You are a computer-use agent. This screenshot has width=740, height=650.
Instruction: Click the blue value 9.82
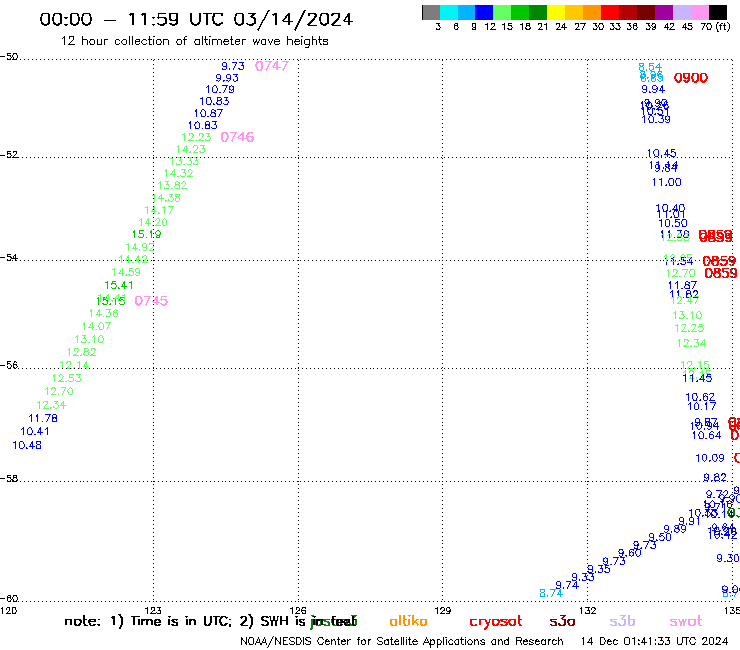point(715,478)
